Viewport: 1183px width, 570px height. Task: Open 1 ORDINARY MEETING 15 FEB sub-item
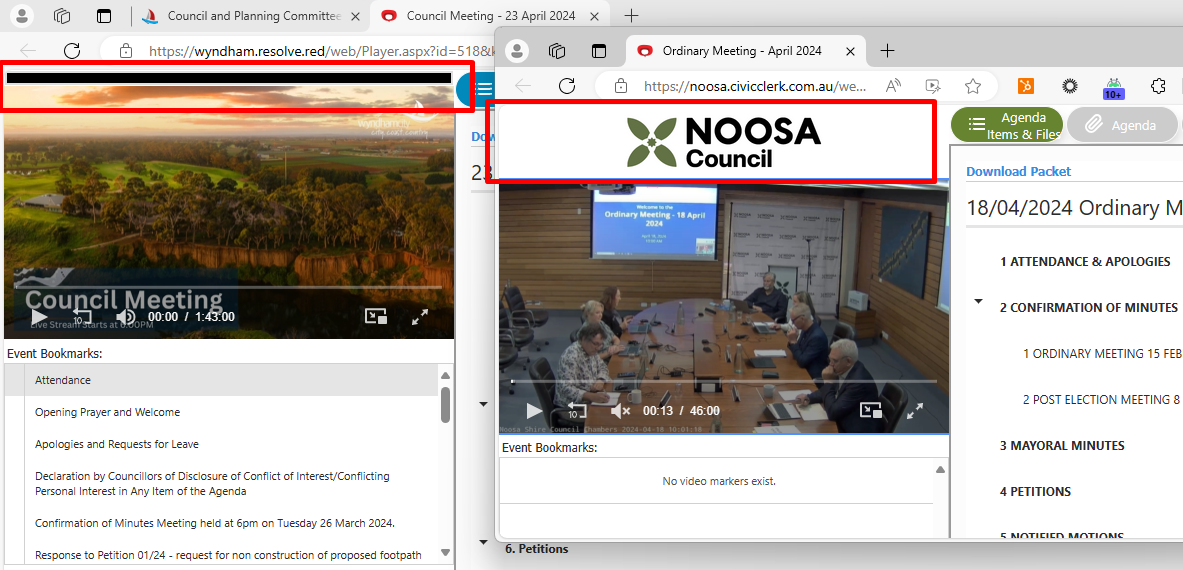(1102, 354)
